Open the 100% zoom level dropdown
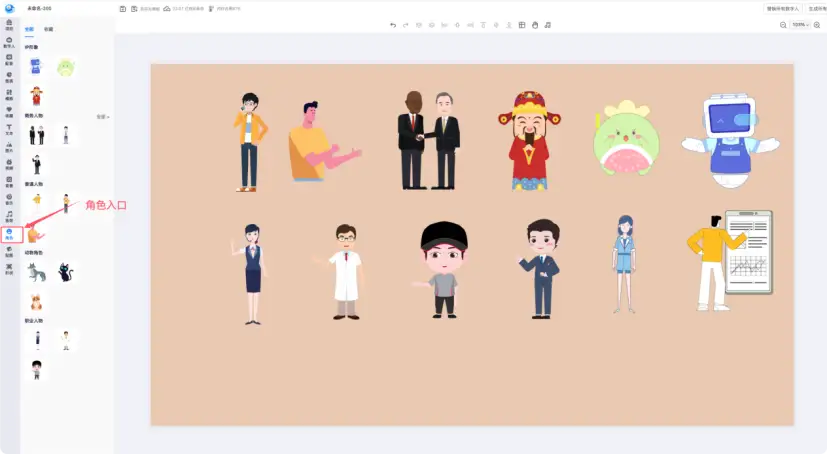The width and height of the screenshot is (828, 454). coord(800,24)
